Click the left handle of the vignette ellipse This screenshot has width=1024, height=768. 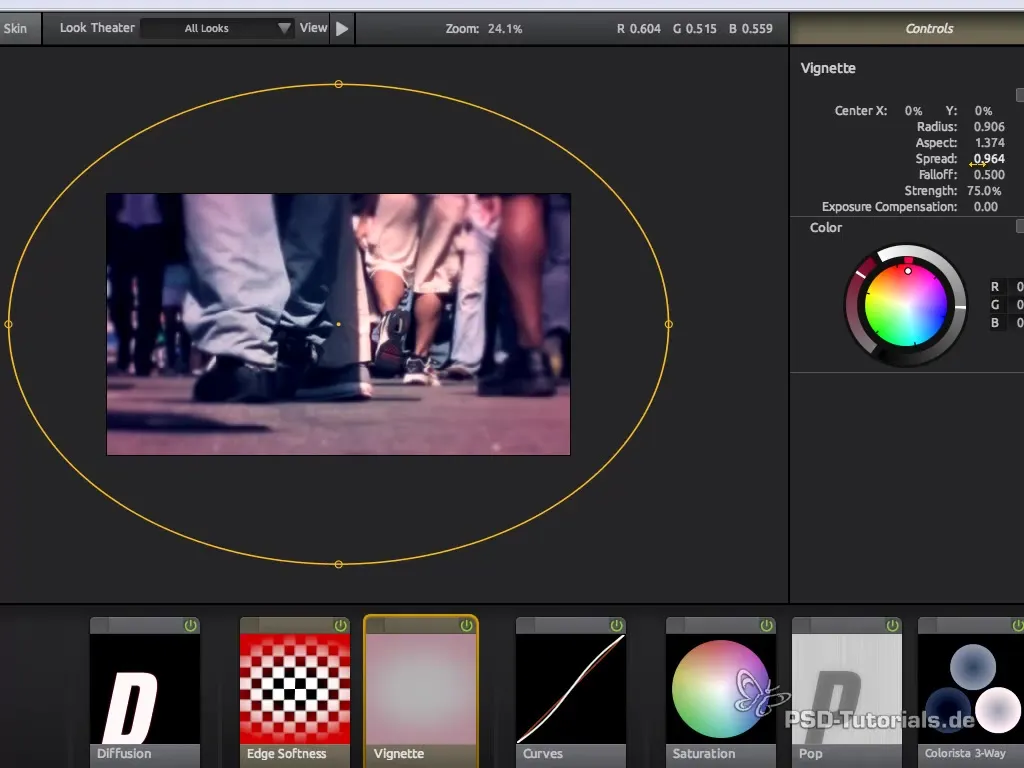8,324
